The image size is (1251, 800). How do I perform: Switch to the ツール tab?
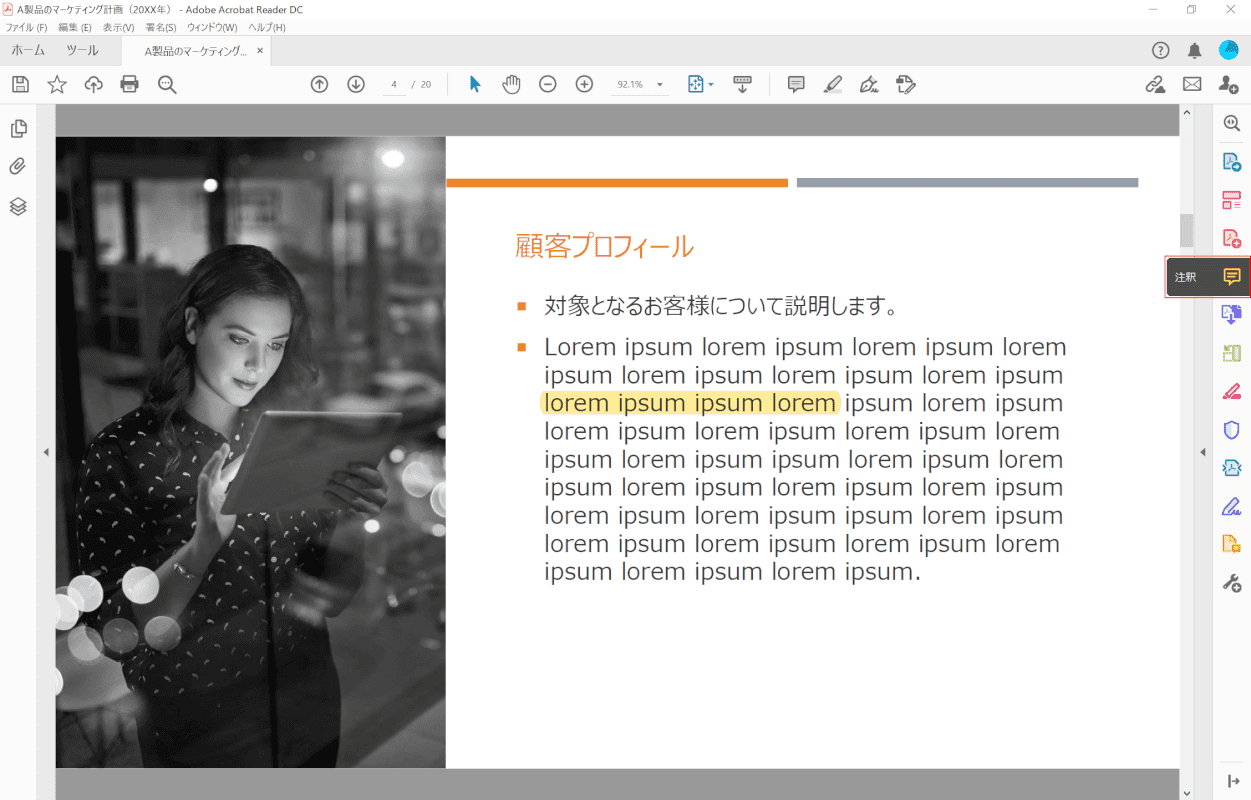click(82, 50)
